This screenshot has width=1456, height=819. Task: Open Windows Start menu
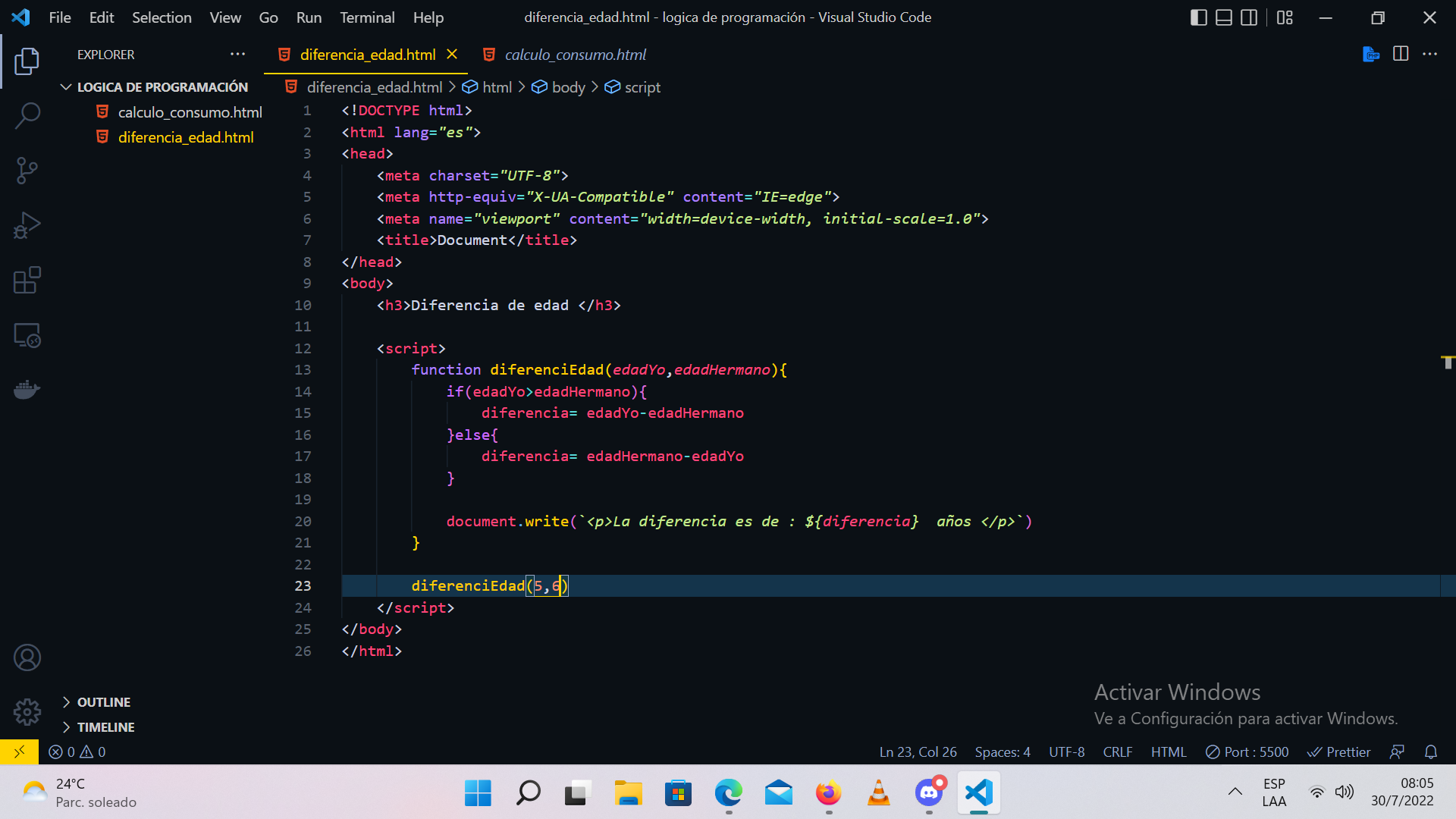coord(478,793)
